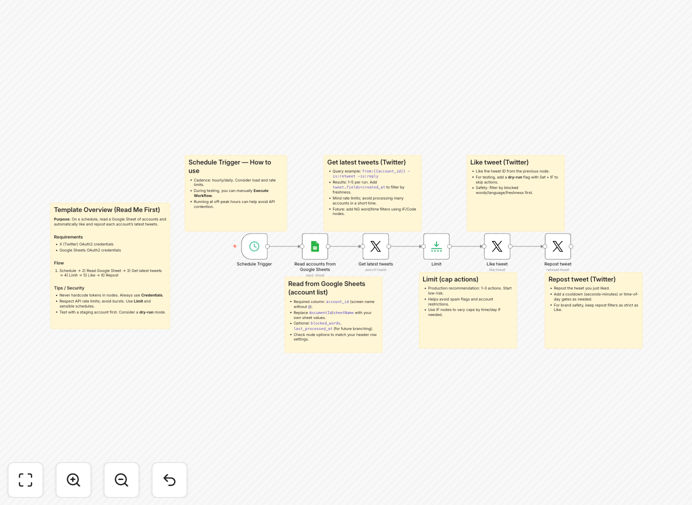The height and width of the screenshot is (505, 692).
Task: Zoom in on the workflow canvas
Action: (73, 480)
